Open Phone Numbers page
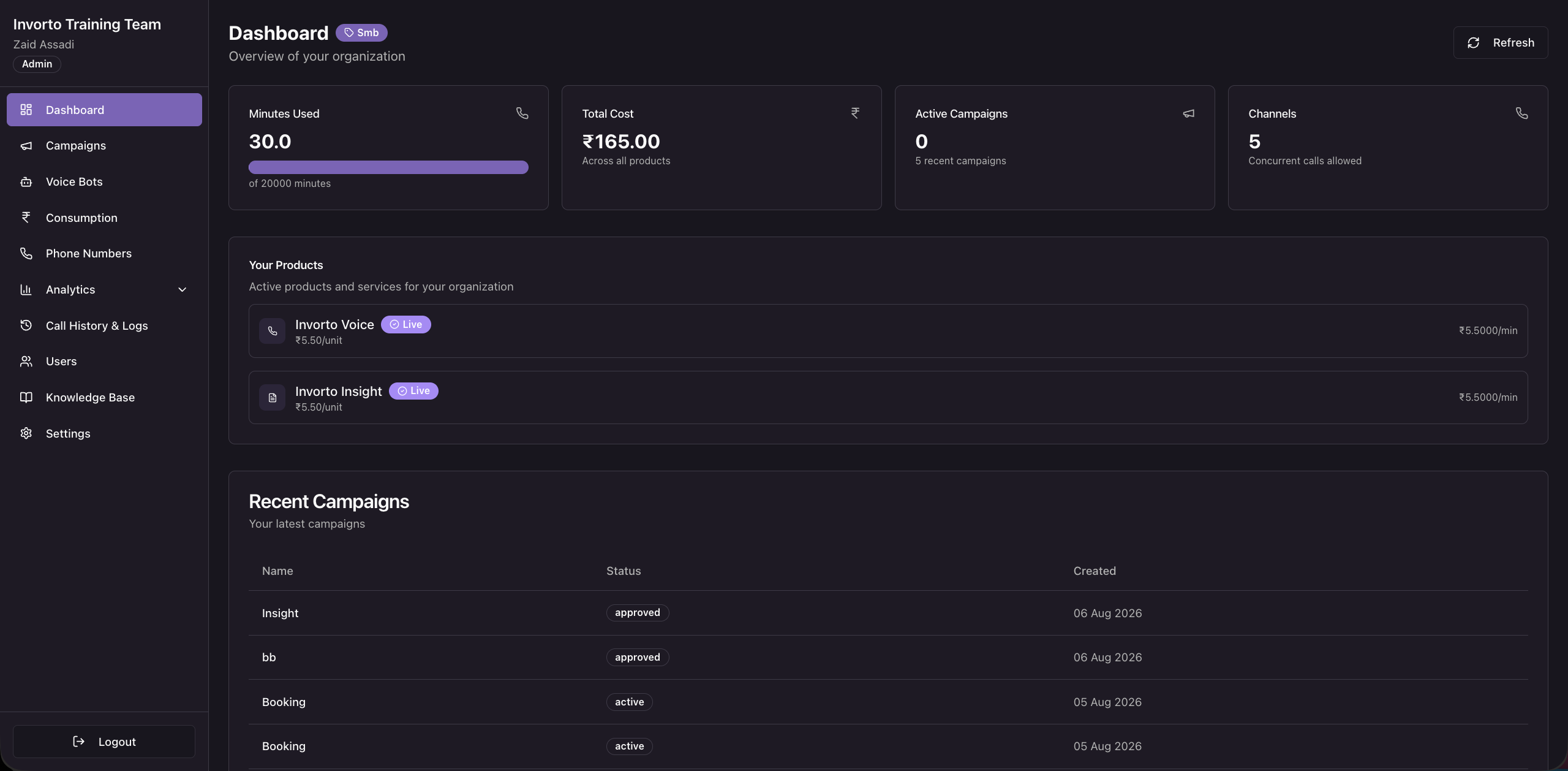The height and width of the screenshot is (771, 1568). click(104, 254)
